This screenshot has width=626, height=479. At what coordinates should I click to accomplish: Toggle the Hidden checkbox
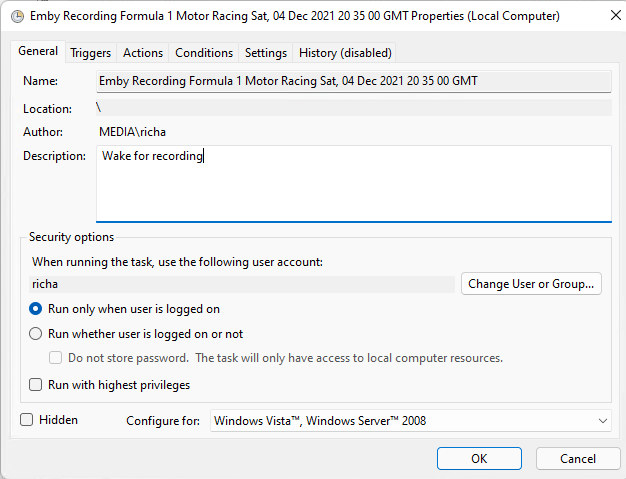27,420
